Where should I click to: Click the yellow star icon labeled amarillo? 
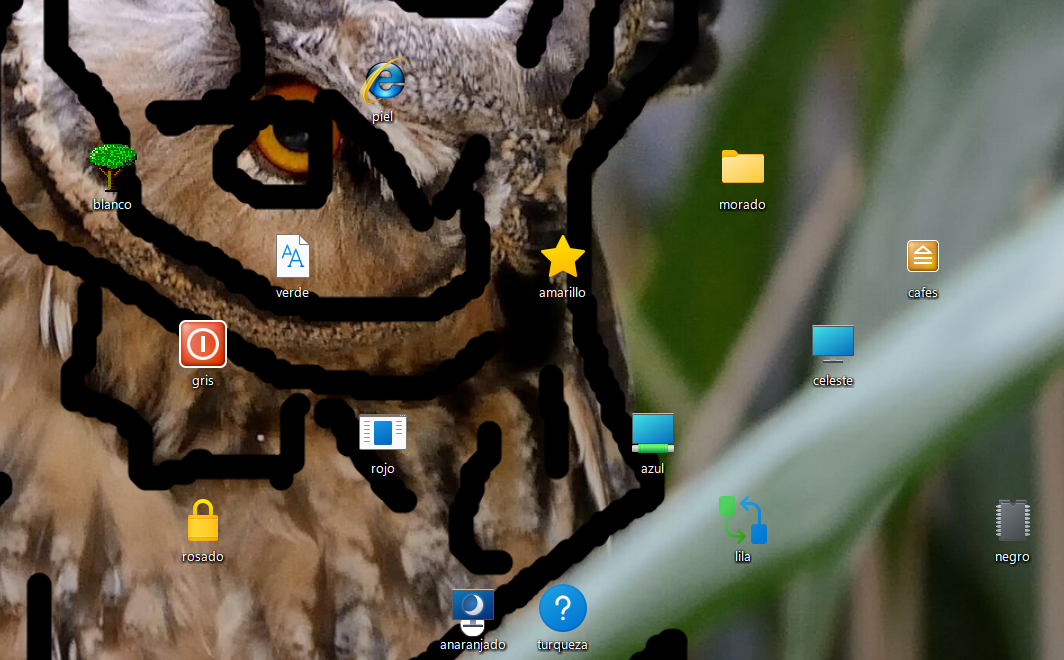pos(562,257)
